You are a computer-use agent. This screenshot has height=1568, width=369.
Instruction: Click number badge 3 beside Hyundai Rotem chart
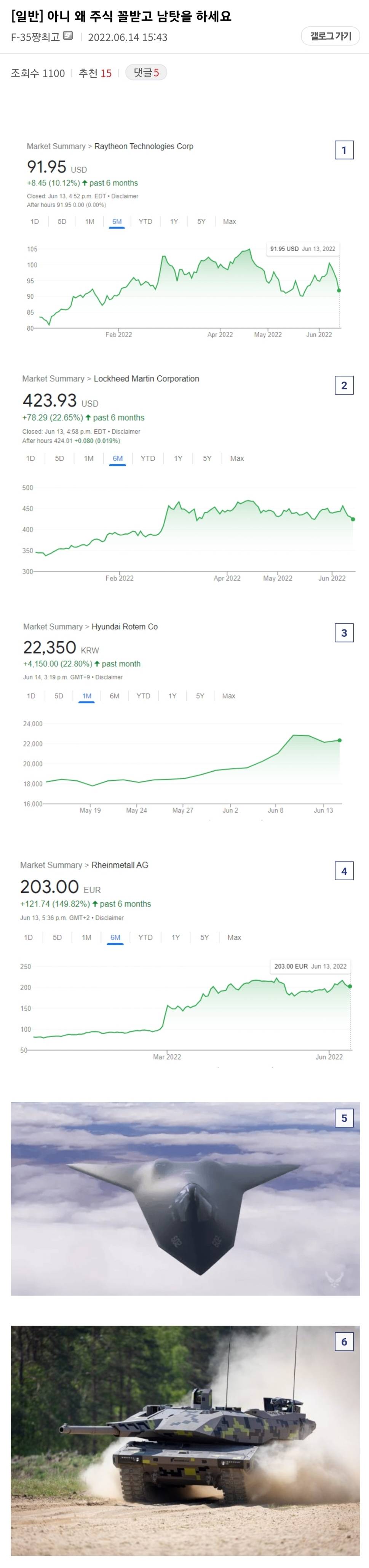(344, 633)
